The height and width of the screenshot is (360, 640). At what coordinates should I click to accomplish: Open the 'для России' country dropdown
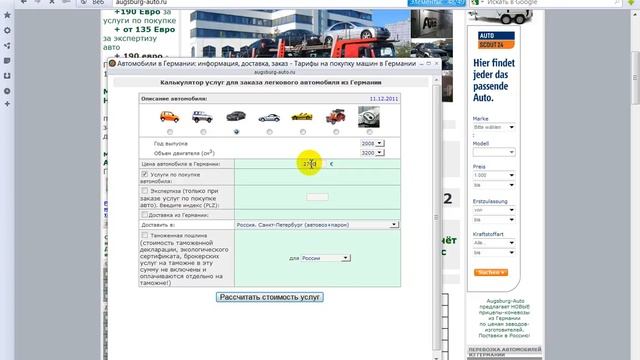point(325,258)
